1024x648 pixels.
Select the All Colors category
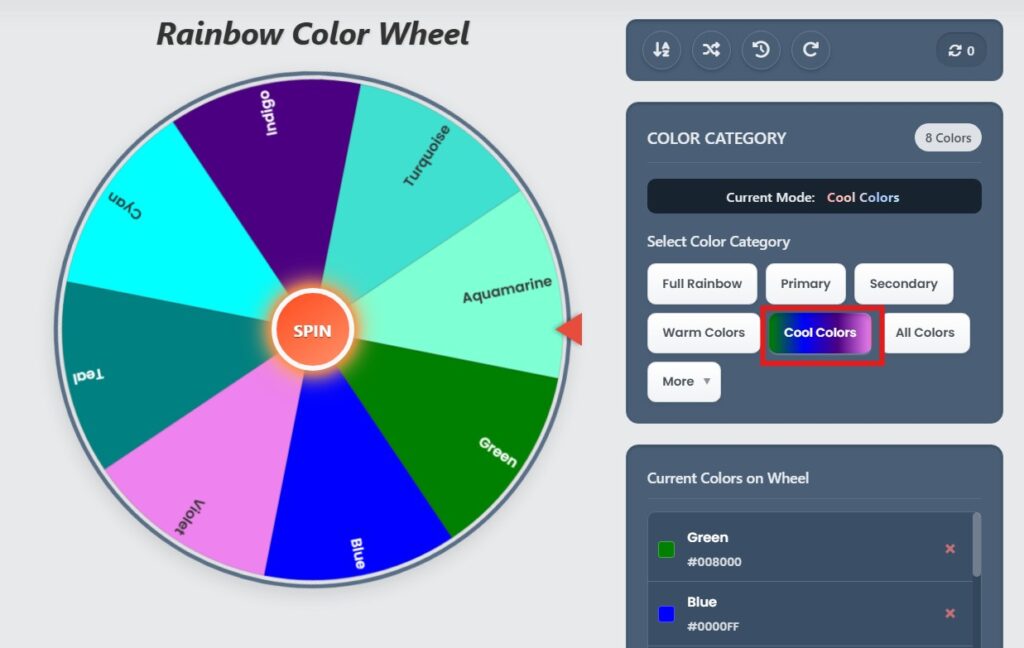[x=926, y=332]
